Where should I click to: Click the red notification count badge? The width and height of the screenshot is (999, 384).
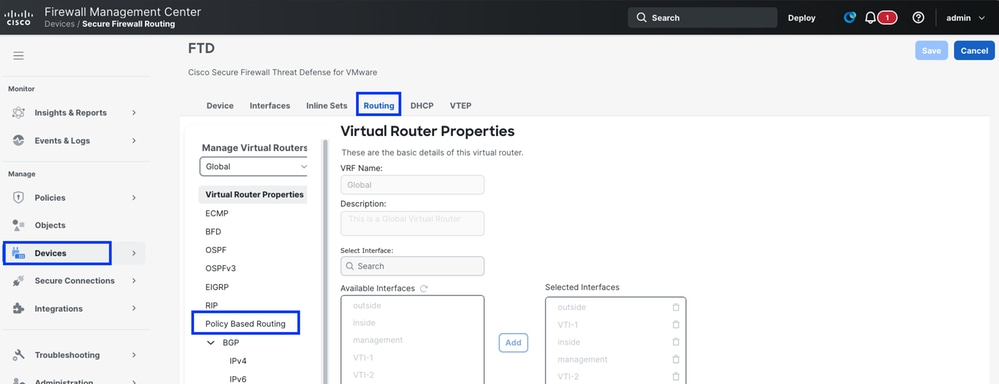point(887,18)
